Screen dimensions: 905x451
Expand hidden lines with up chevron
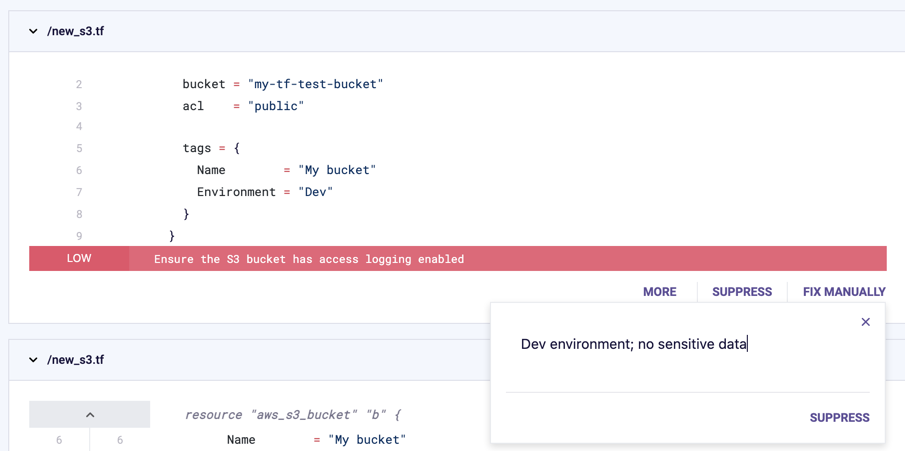89,415
